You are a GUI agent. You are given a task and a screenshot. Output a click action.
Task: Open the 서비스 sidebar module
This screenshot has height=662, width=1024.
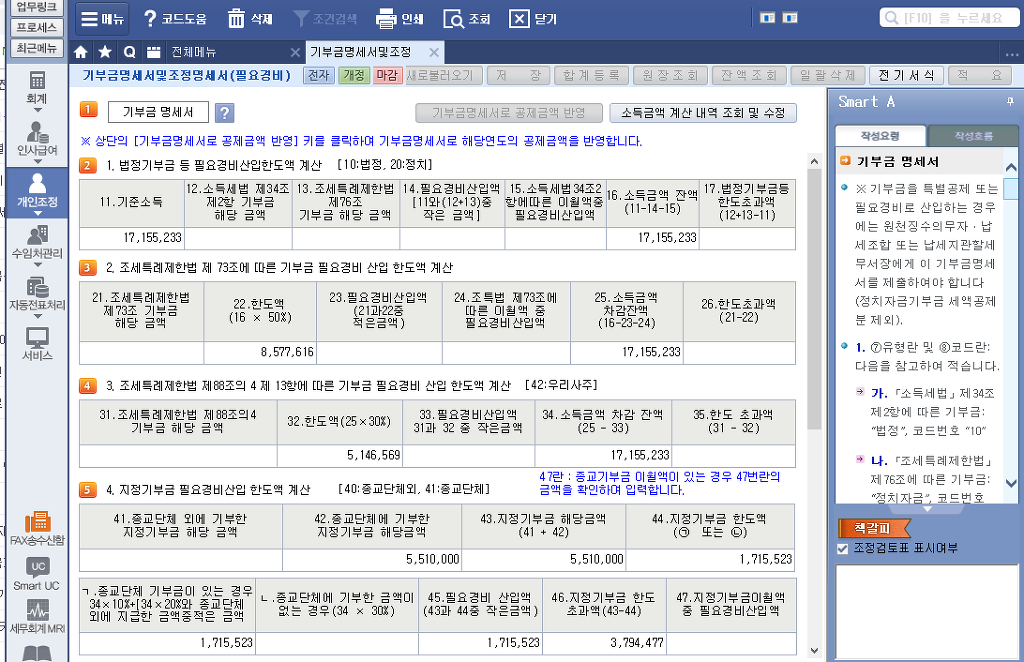tap(37, 344)
